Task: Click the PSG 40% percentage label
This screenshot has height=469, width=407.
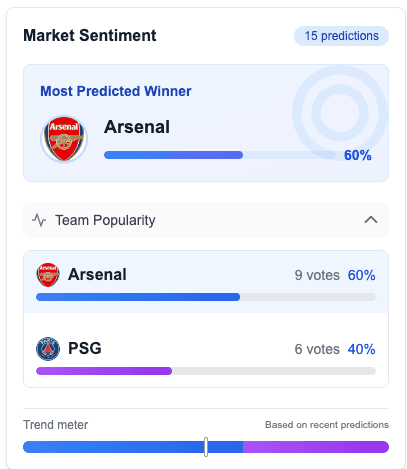Action: click(361, 349)
